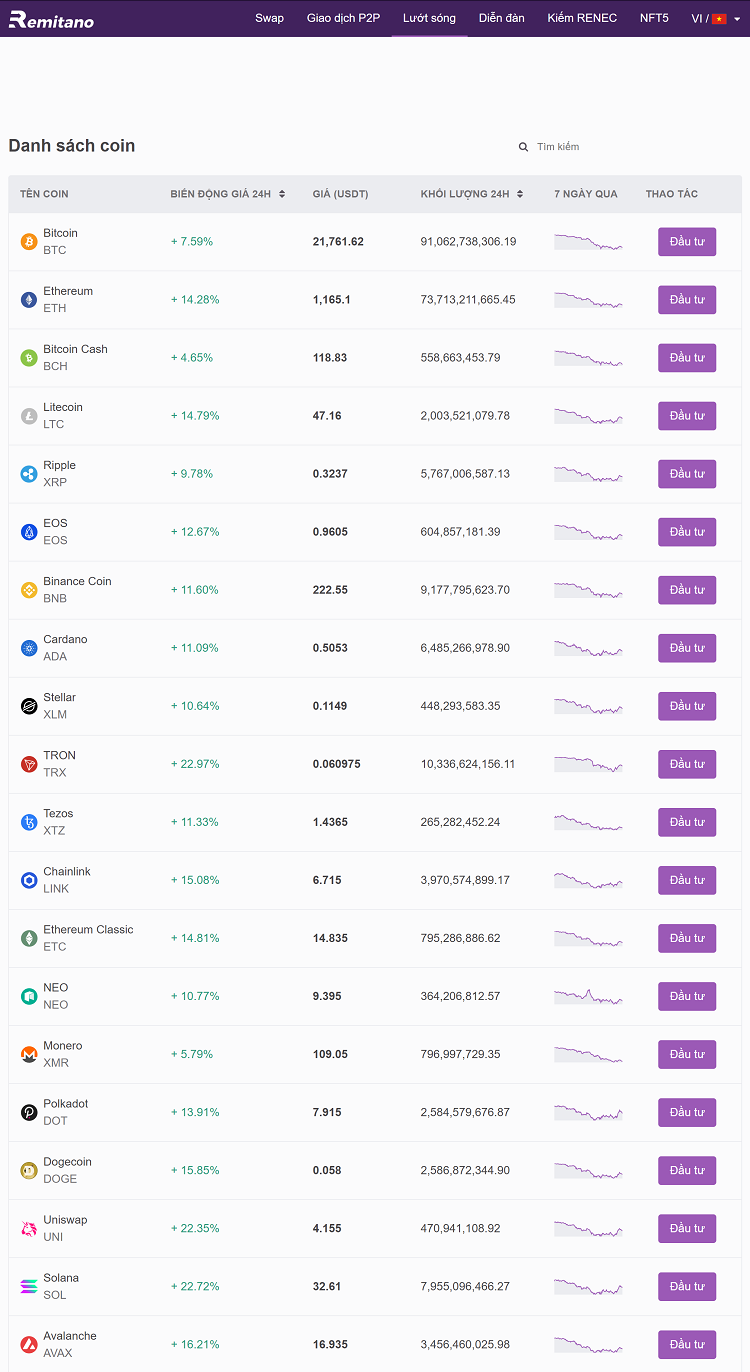Screen dimensions: 750x1372
Task: Open the Swap menu item
Action: (x=269, y=18)
